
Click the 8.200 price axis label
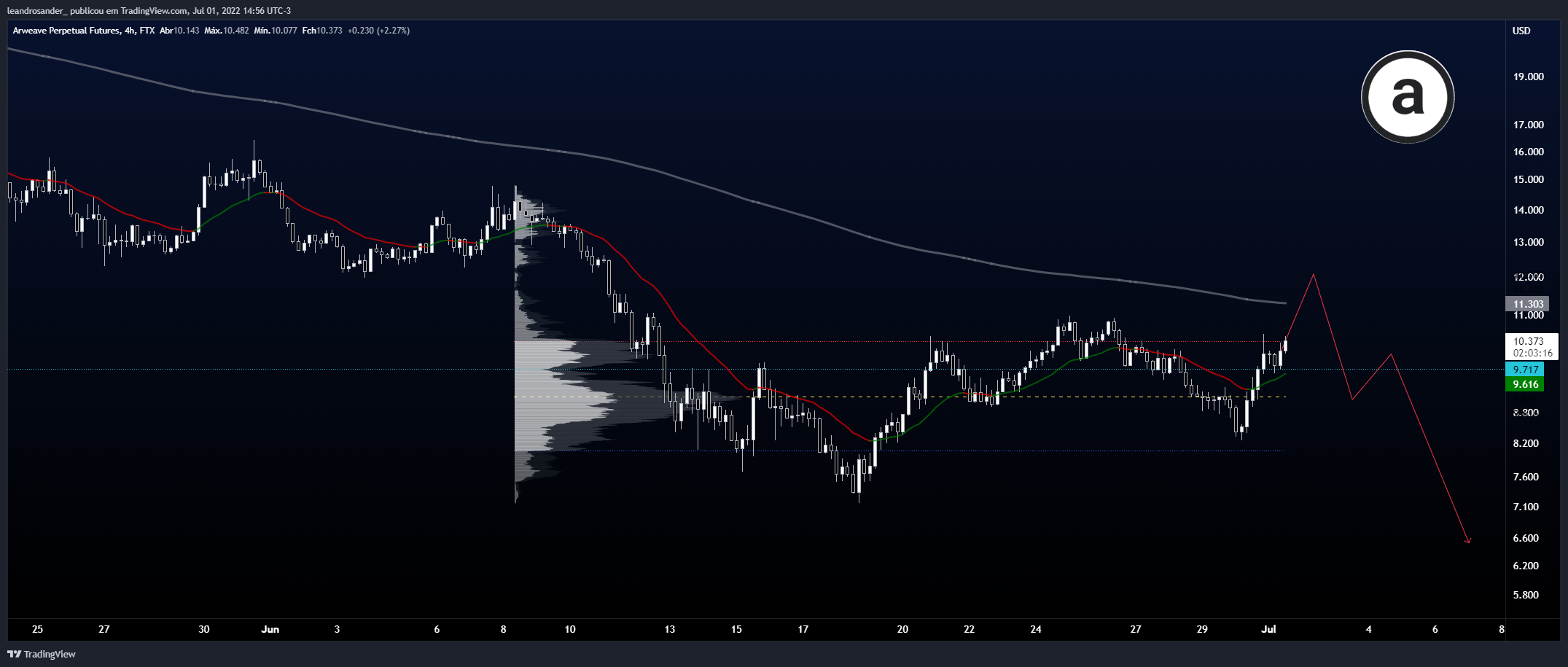(x=1526, y=443)
